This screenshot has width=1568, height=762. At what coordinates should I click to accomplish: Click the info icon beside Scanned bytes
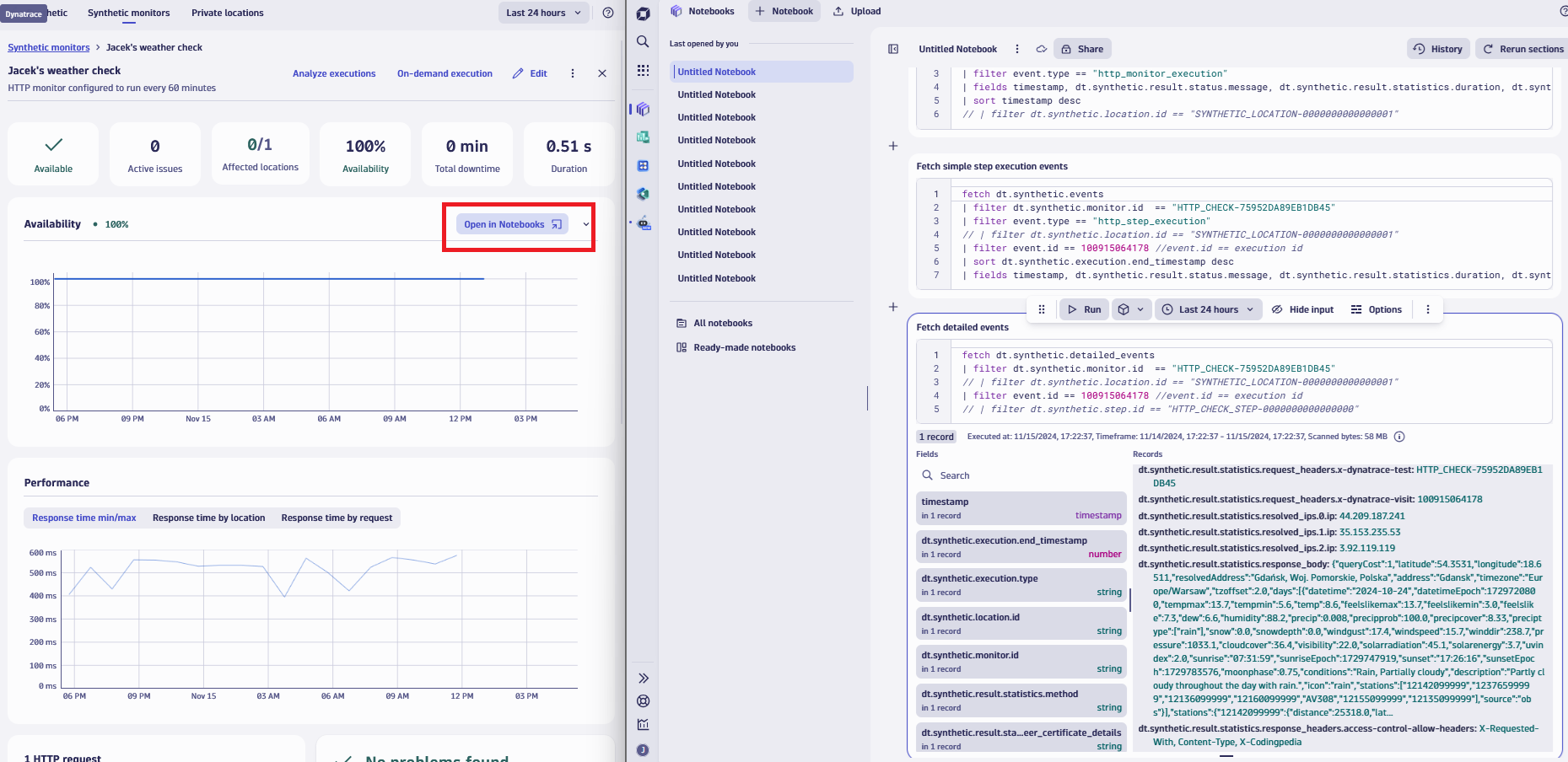pos(1399,437)
